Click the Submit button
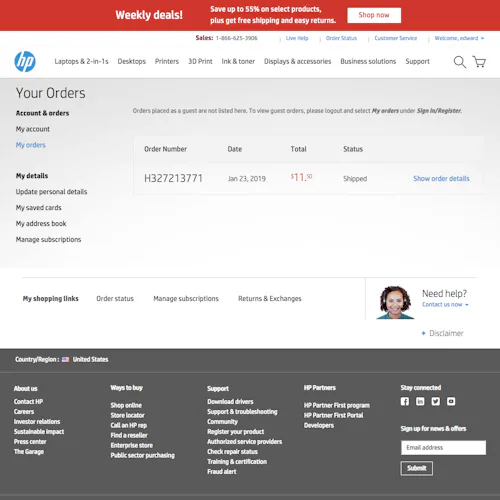Screen dimensions: 500x500 (417, 468)
